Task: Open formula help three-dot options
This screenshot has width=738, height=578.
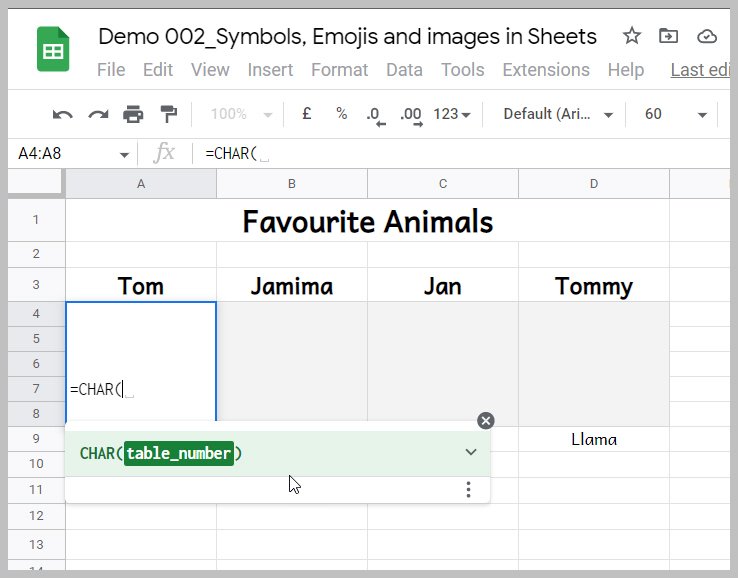Action: click(x=468, y=490)
